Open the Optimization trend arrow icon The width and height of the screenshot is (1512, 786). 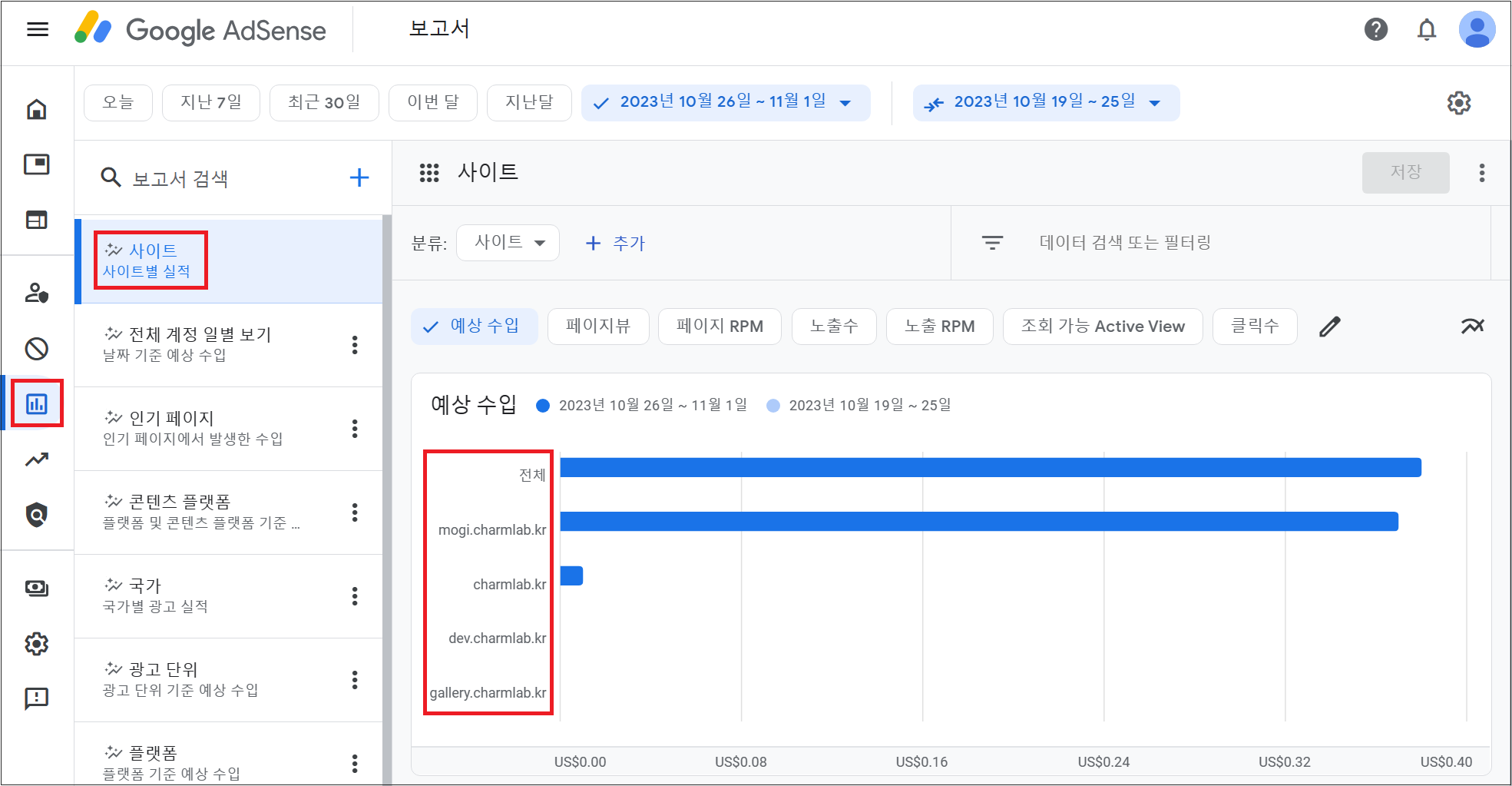tap(37, 459)
